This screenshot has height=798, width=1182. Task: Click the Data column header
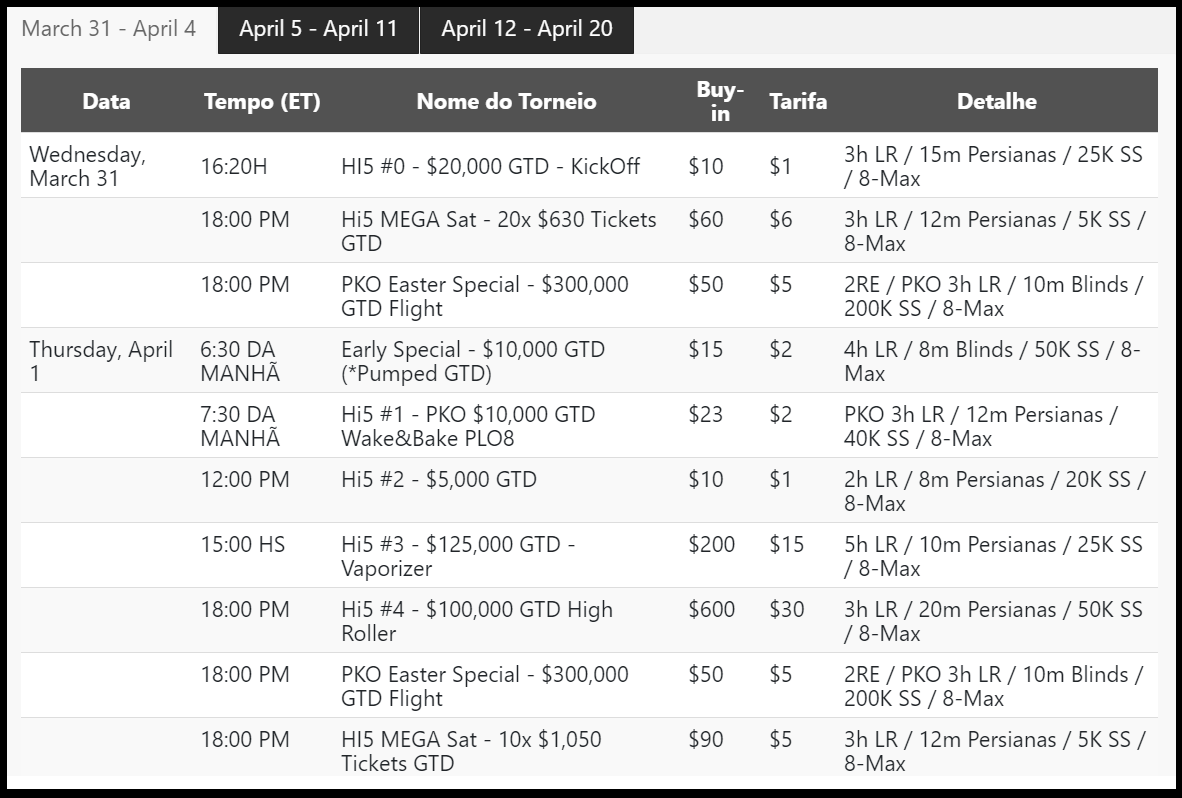106,101
